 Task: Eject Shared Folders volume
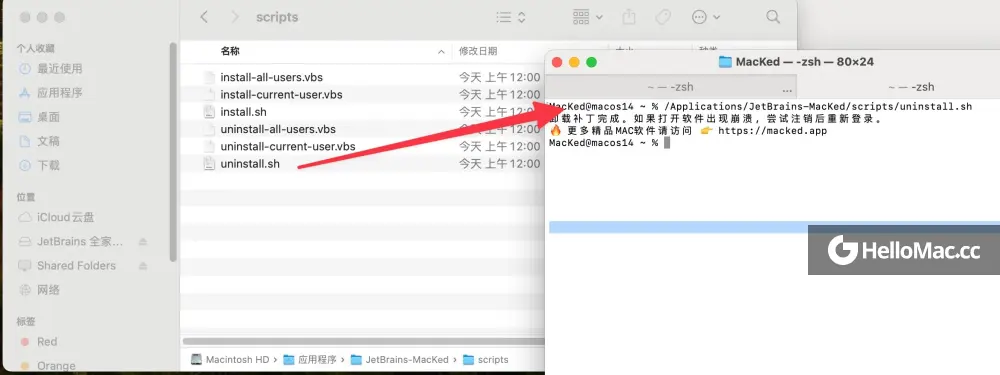click(x=143, y=265)
